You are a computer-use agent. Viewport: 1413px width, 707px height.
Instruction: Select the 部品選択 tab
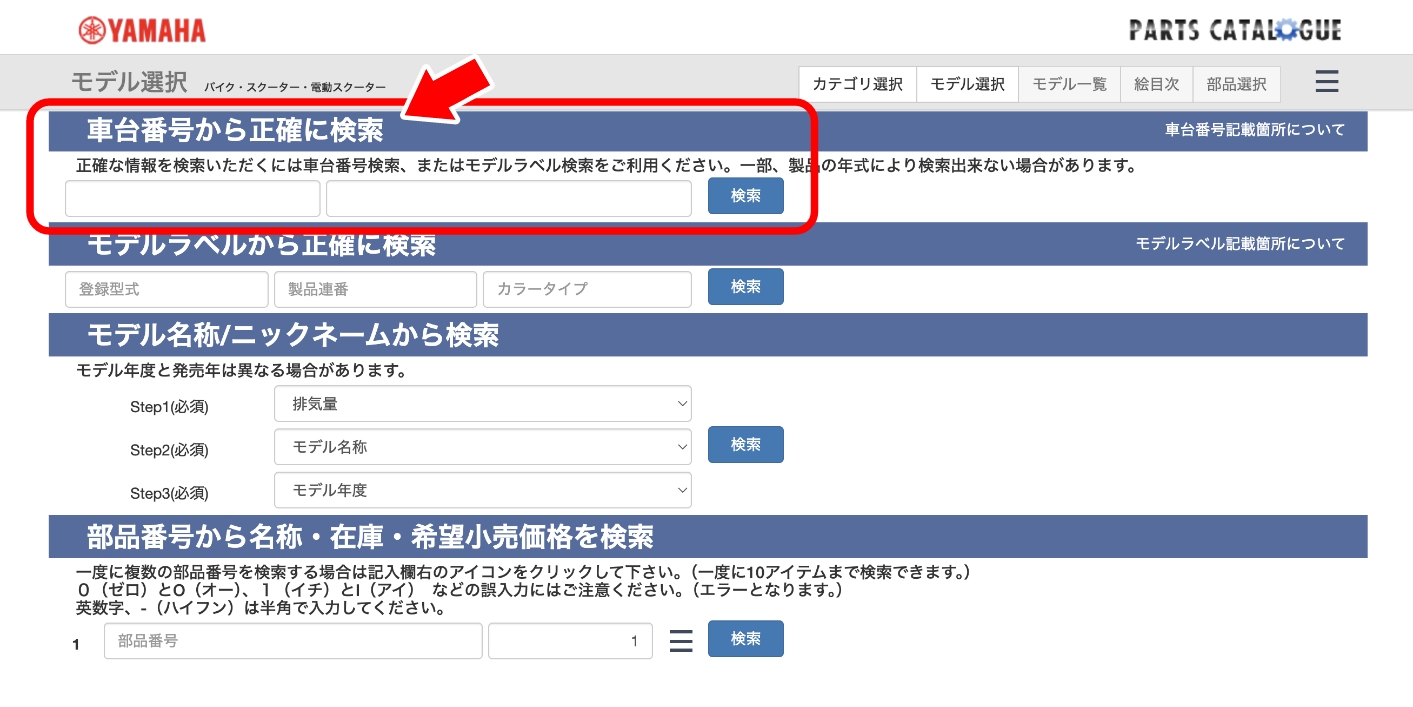1236,84
